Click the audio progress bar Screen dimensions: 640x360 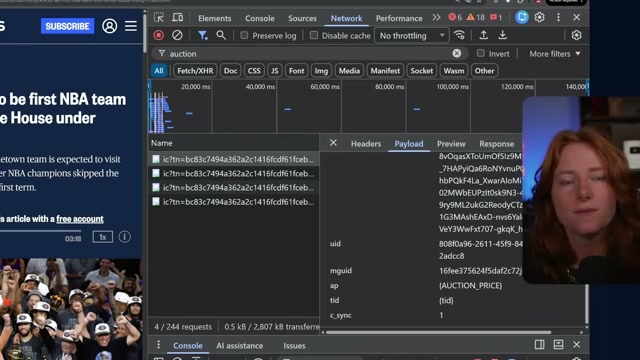click(x=35, y=231)
